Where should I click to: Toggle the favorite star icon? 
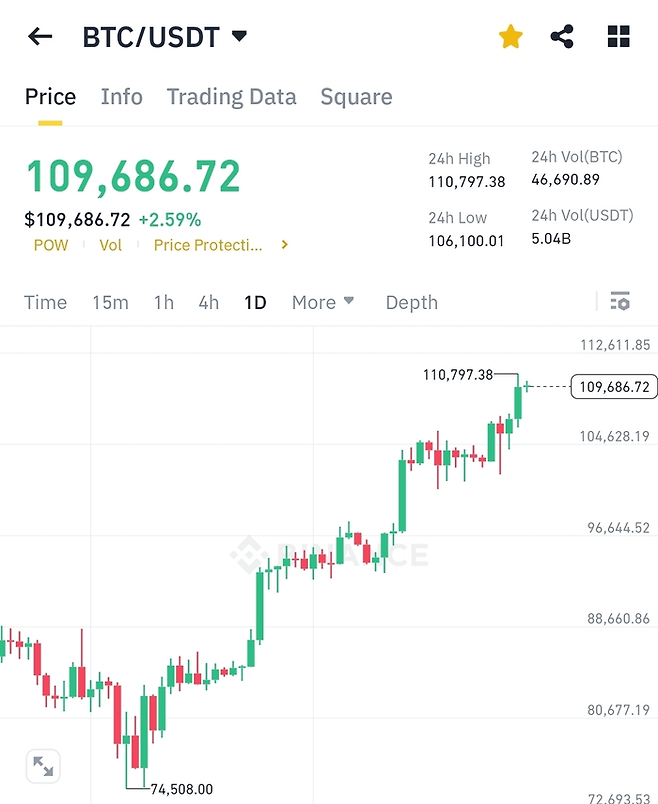coord(511,37)
